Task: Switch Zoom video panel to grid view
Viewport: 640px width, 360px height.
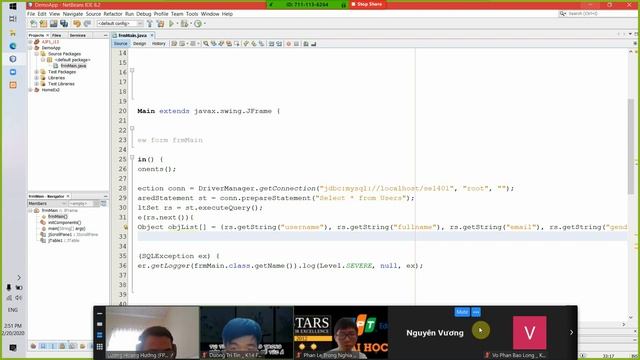Action: click(x=100, y=347)
